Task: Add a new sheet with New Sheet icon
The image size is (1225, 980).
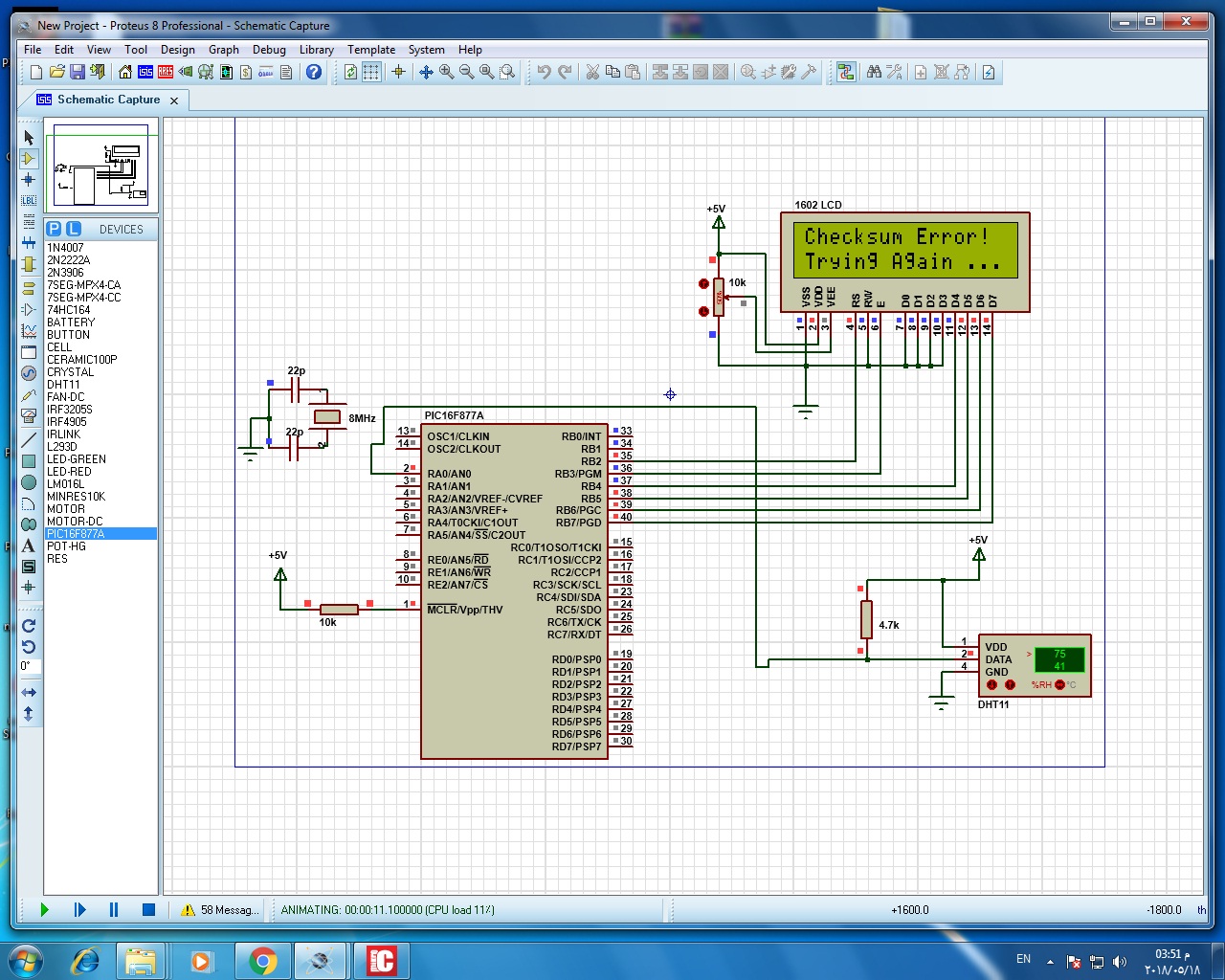Action: 921,72
